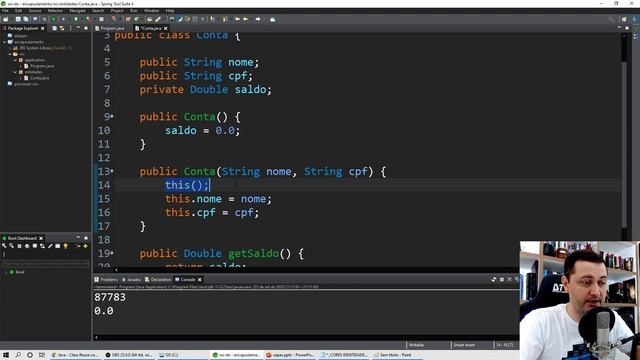Toggle fold marker at line 9

click(112, 117)
